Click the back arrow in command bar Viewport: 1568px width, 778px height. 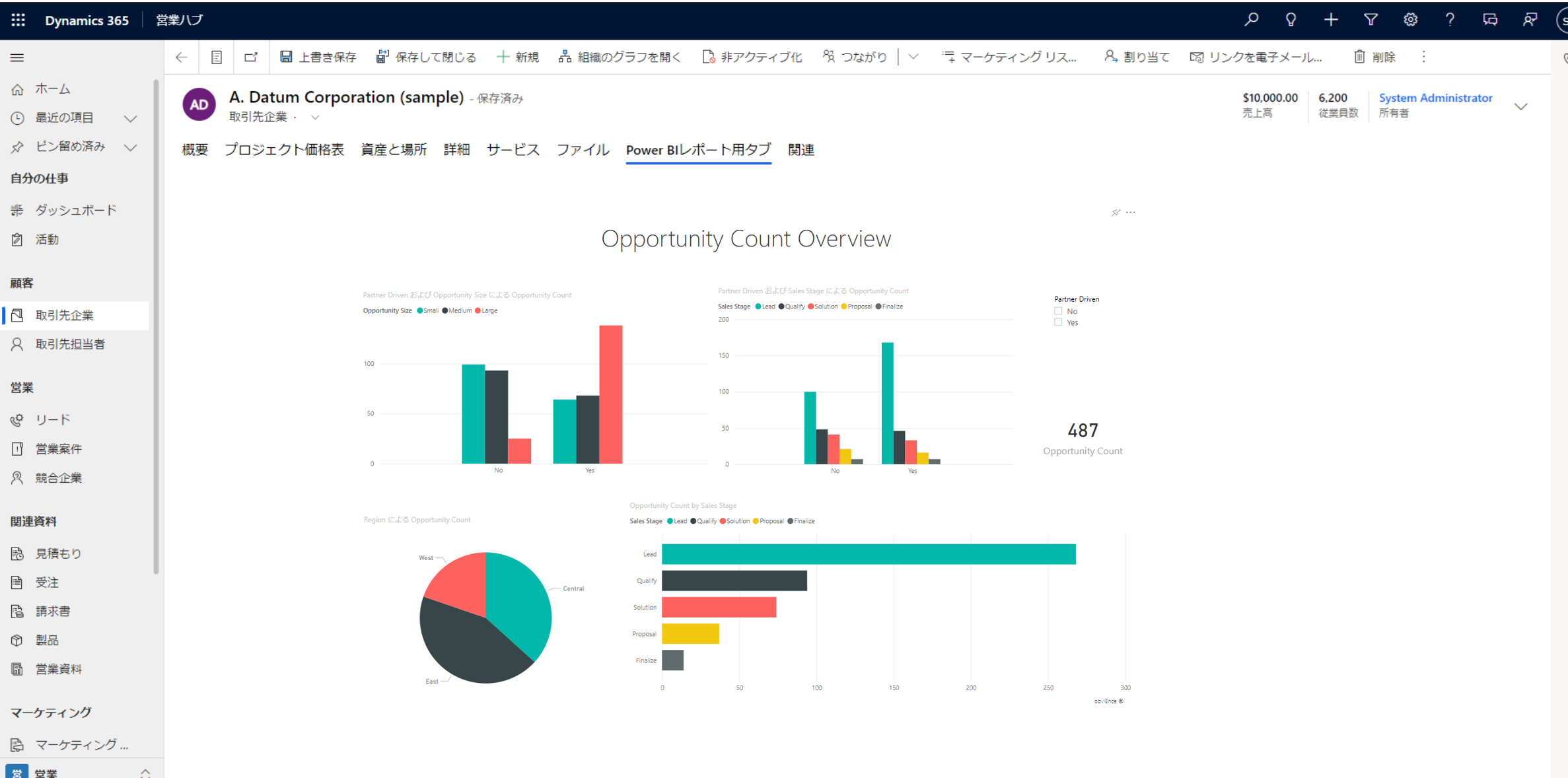pos(182,57)
